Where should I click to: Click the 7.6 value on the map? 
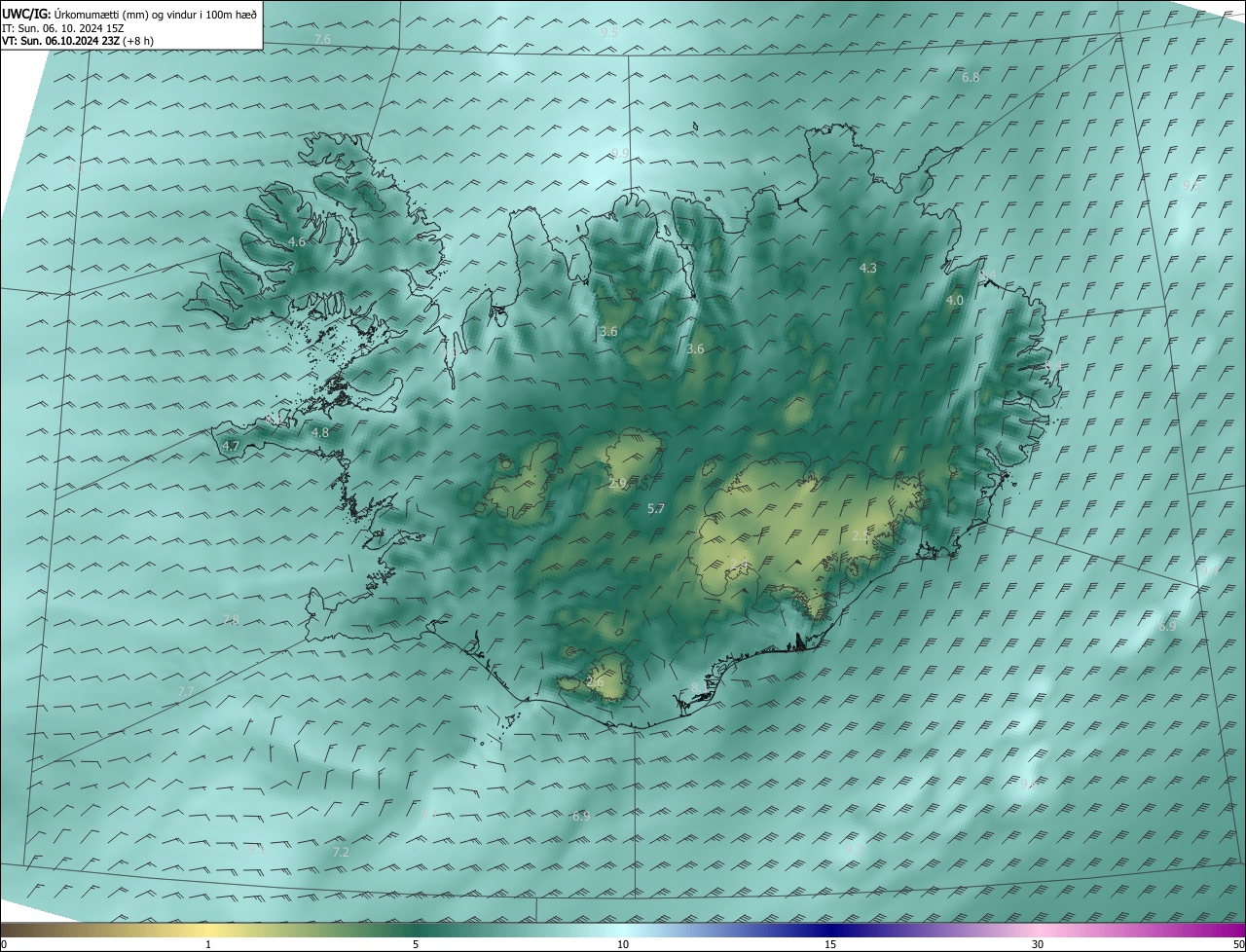point(322,39)
